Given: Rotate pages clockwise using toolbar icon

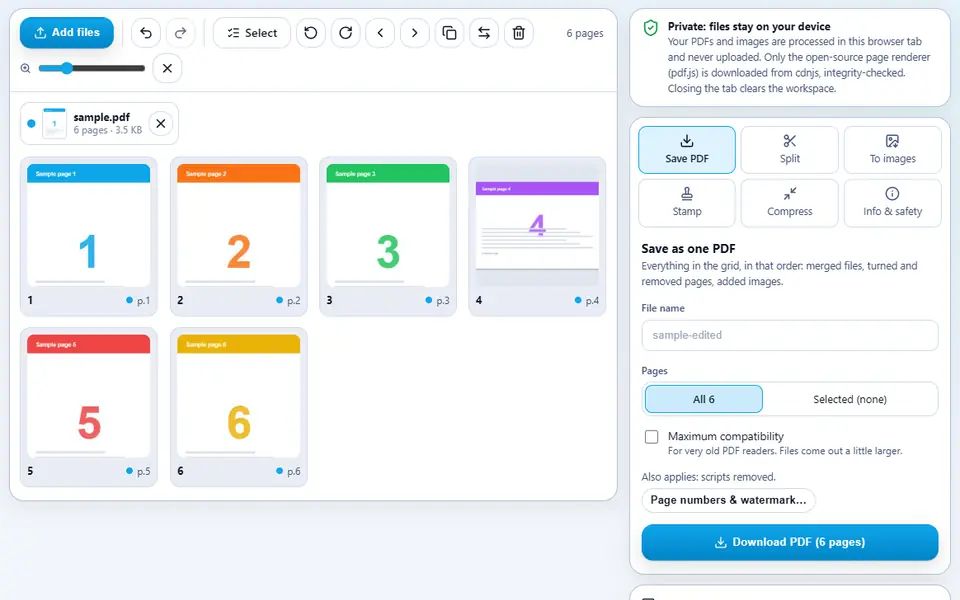Looking at the screenshot, I should click(345, 32).
